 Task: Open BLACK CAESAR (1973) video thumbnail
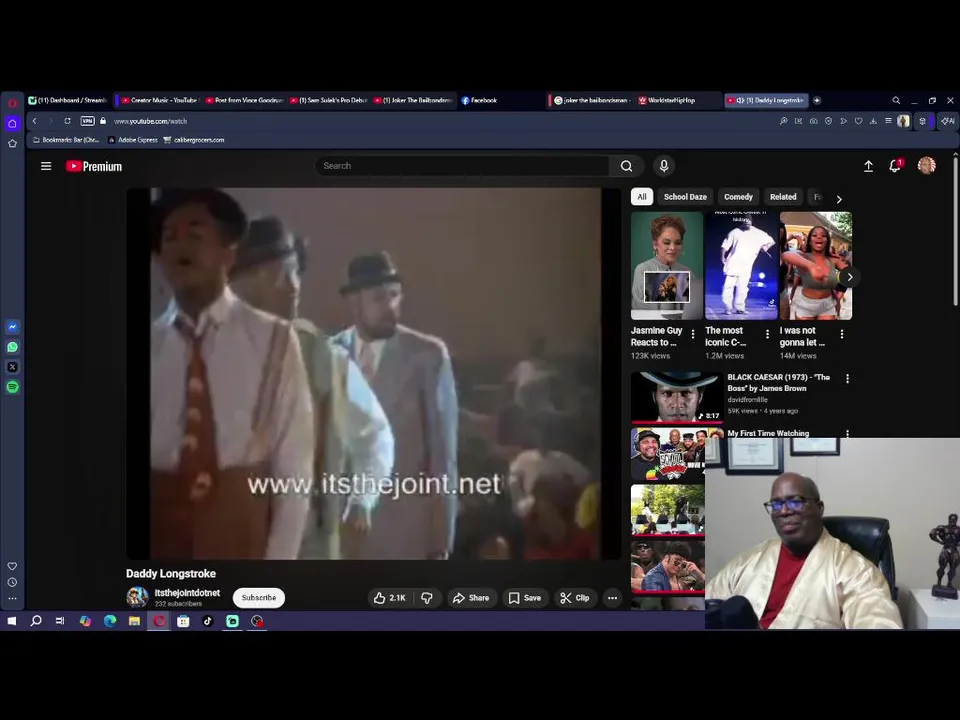677,398
